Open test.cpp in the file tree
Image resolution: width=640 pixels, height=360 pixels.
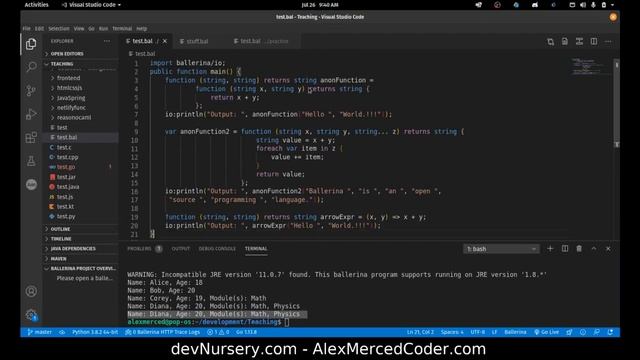[81, 157]
